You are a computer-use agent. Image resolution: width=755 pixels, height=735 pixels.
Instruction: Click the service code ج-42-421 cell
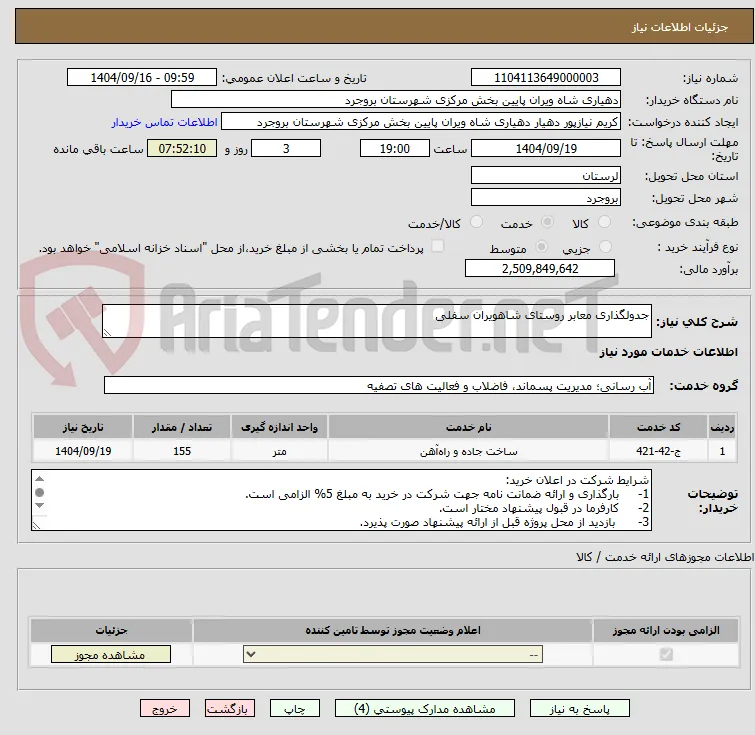pos(658,451)
